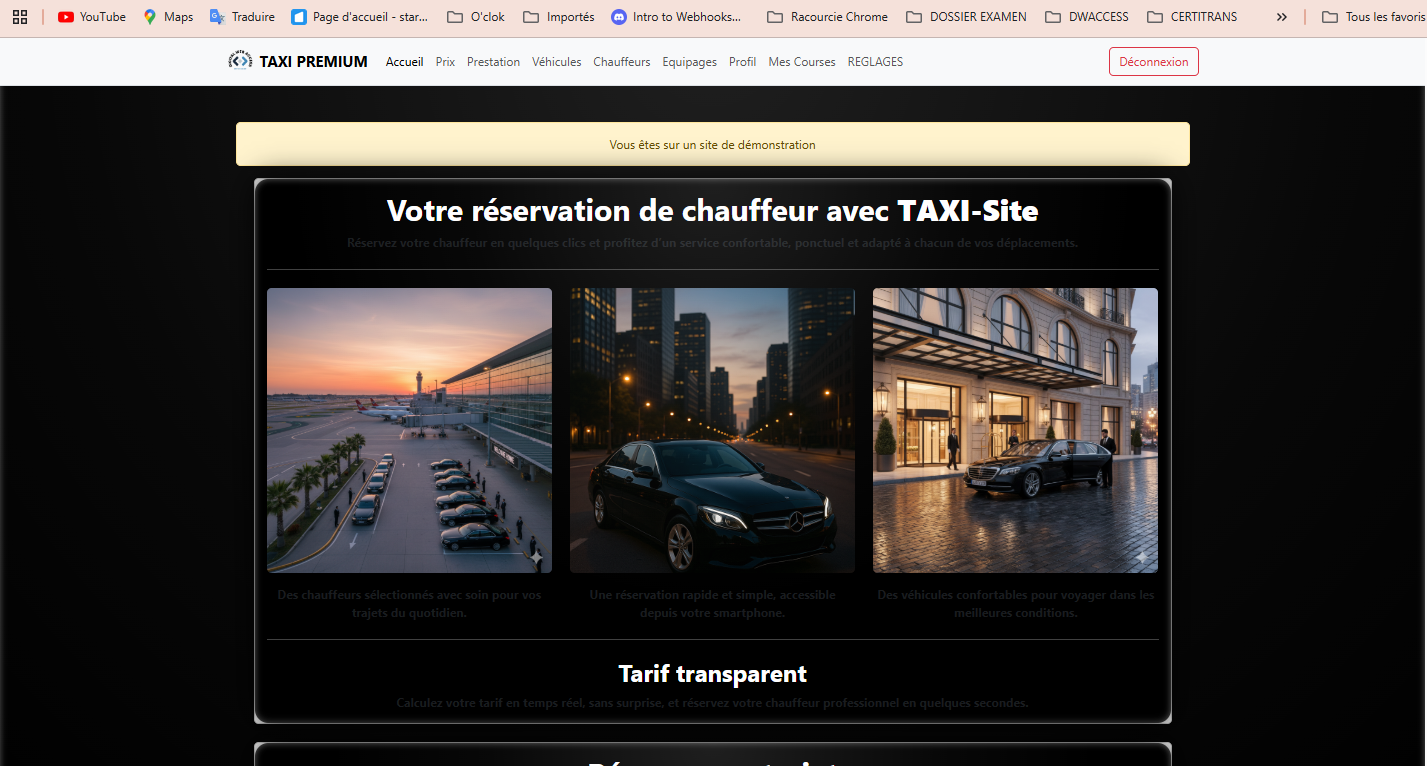Click the apps grid icon
1427x766 pixels.
click(x=20, y=16)
